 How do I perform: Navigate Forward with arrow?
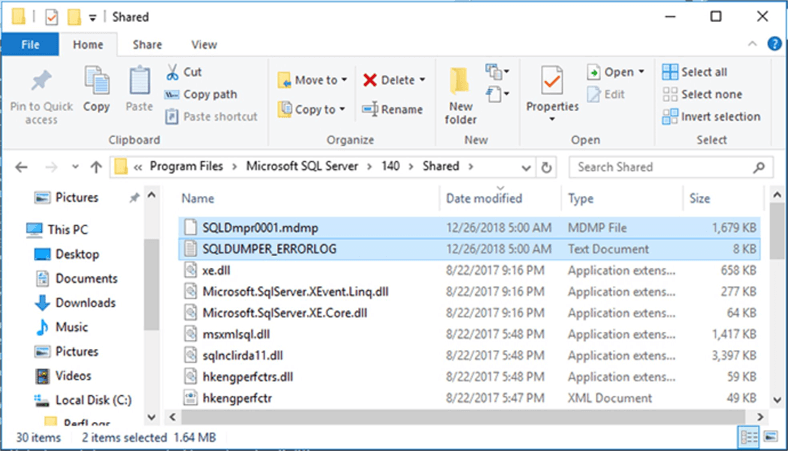coord(51,167)
